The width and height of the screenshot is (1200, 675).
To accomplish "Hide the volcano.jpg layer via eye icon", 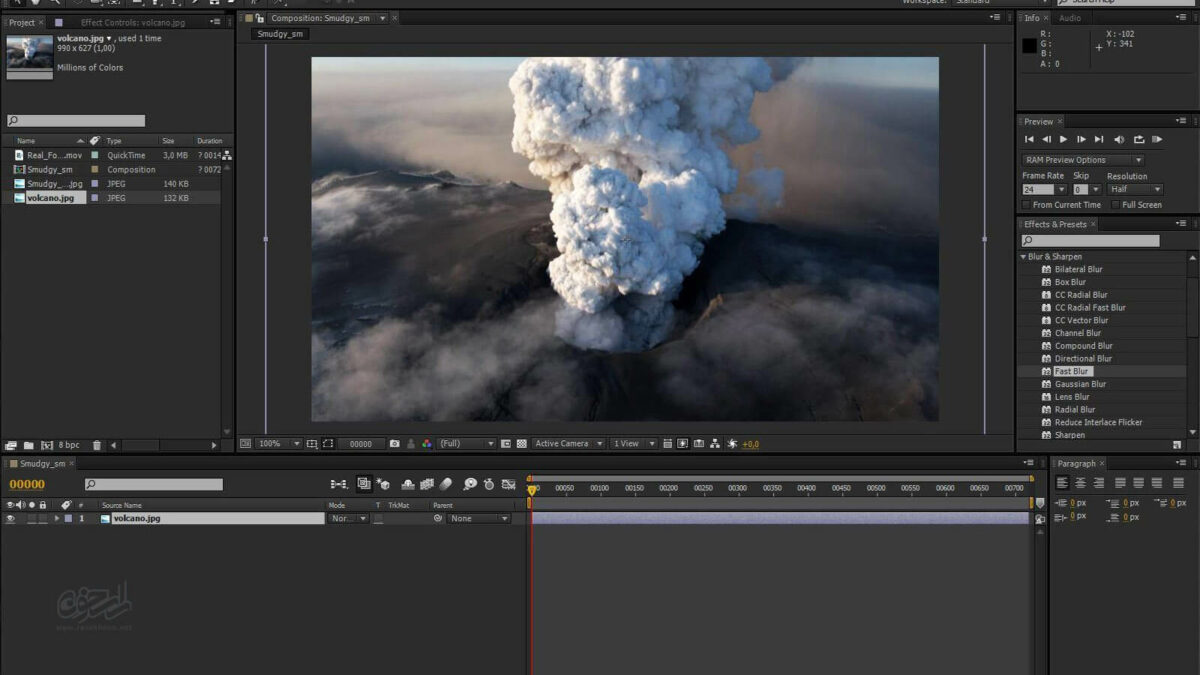I will (x=10, y=519).
